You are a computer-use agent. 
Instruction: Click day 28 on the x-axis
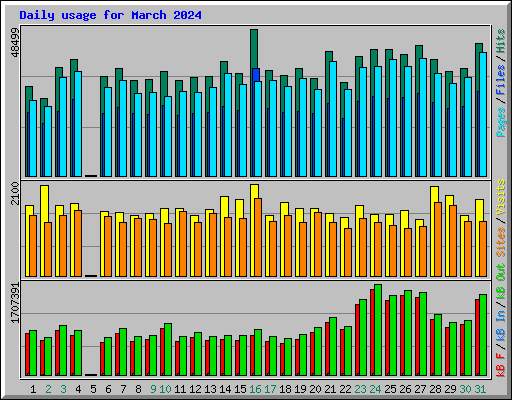(x=435, y=389)
